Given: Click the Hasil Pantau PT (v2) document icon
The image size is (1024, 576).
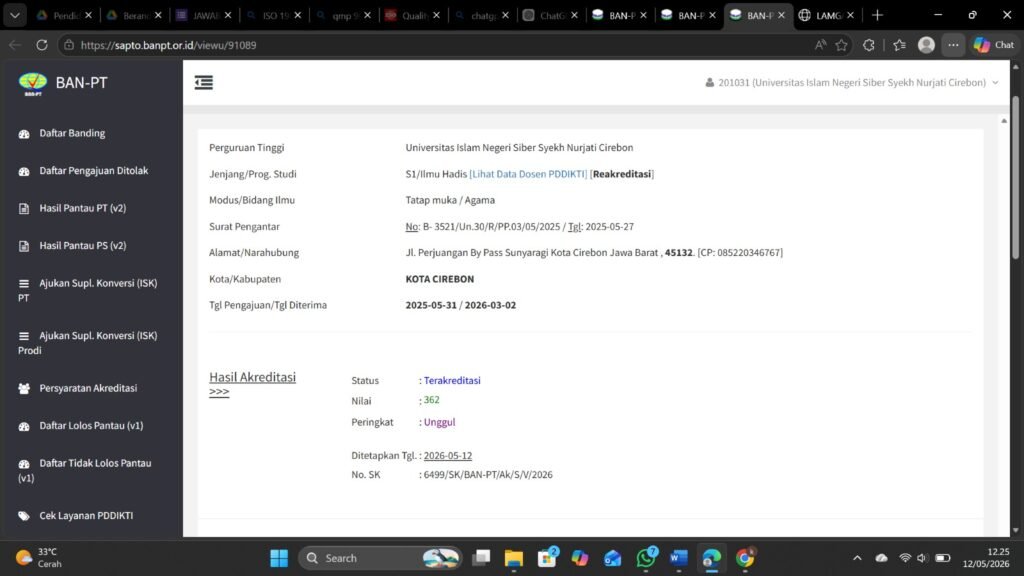Looking at the screenshot, I should [24, 209].
